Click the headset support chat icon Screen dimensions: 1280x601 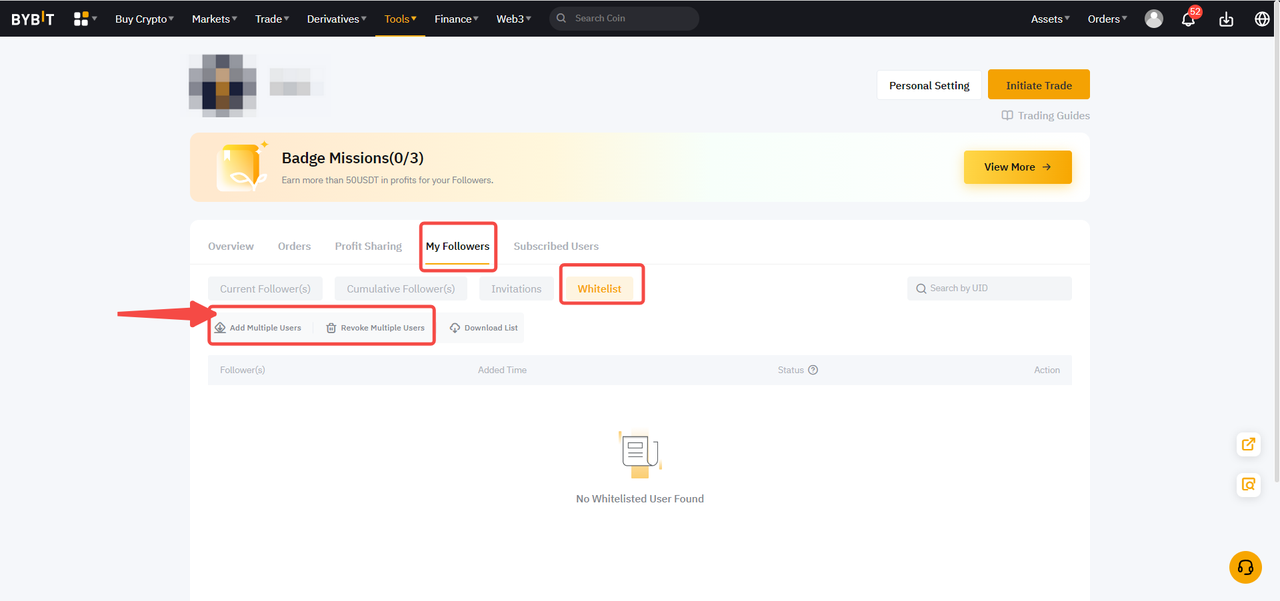pos(1245,567)
